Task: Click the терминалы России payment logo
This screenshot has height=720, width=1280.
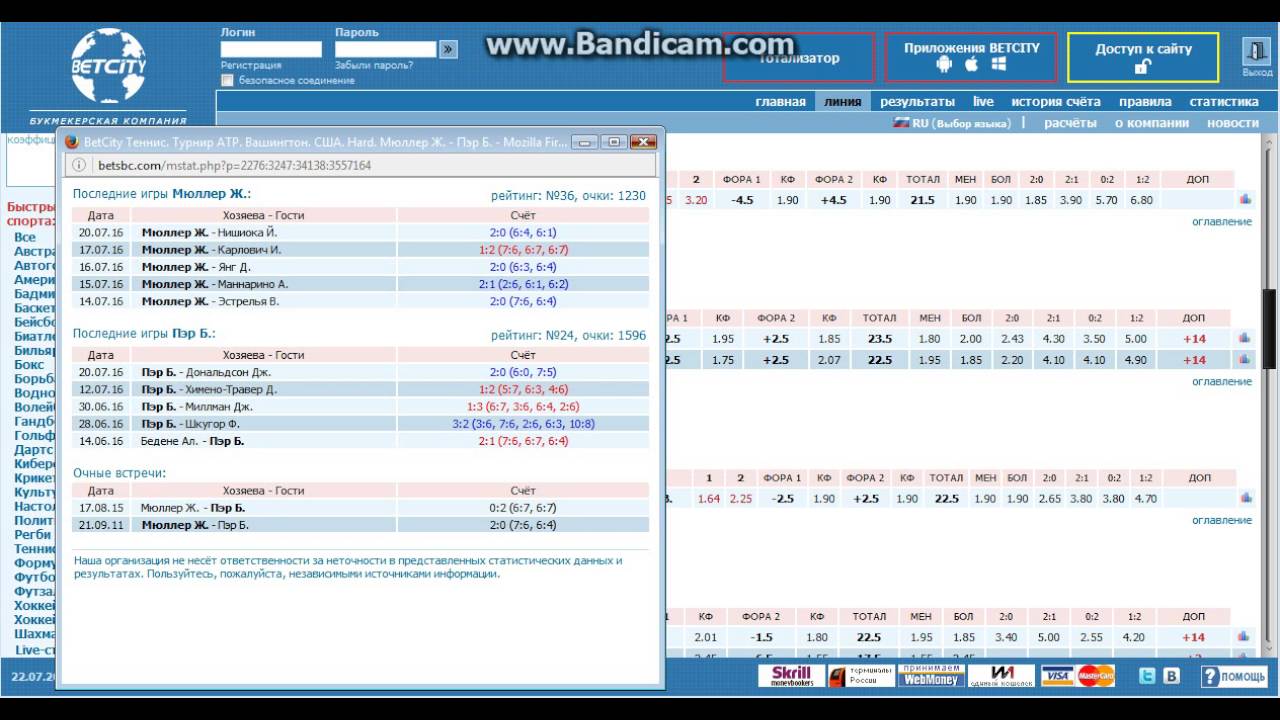Action: coord(861,676)
